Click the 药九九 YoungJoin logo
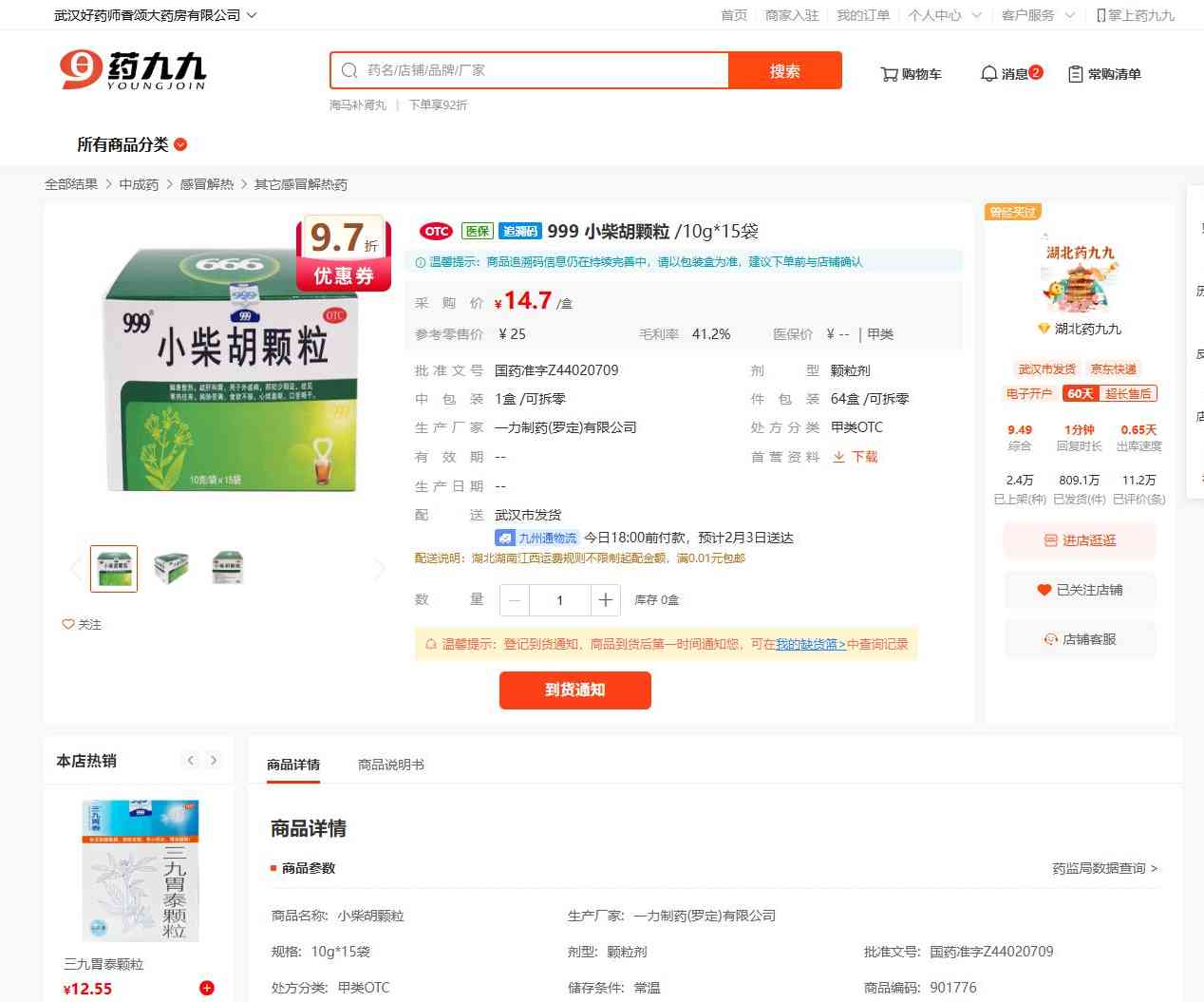Screen dimensions: 1204x1002 click(x=133, y=70)
